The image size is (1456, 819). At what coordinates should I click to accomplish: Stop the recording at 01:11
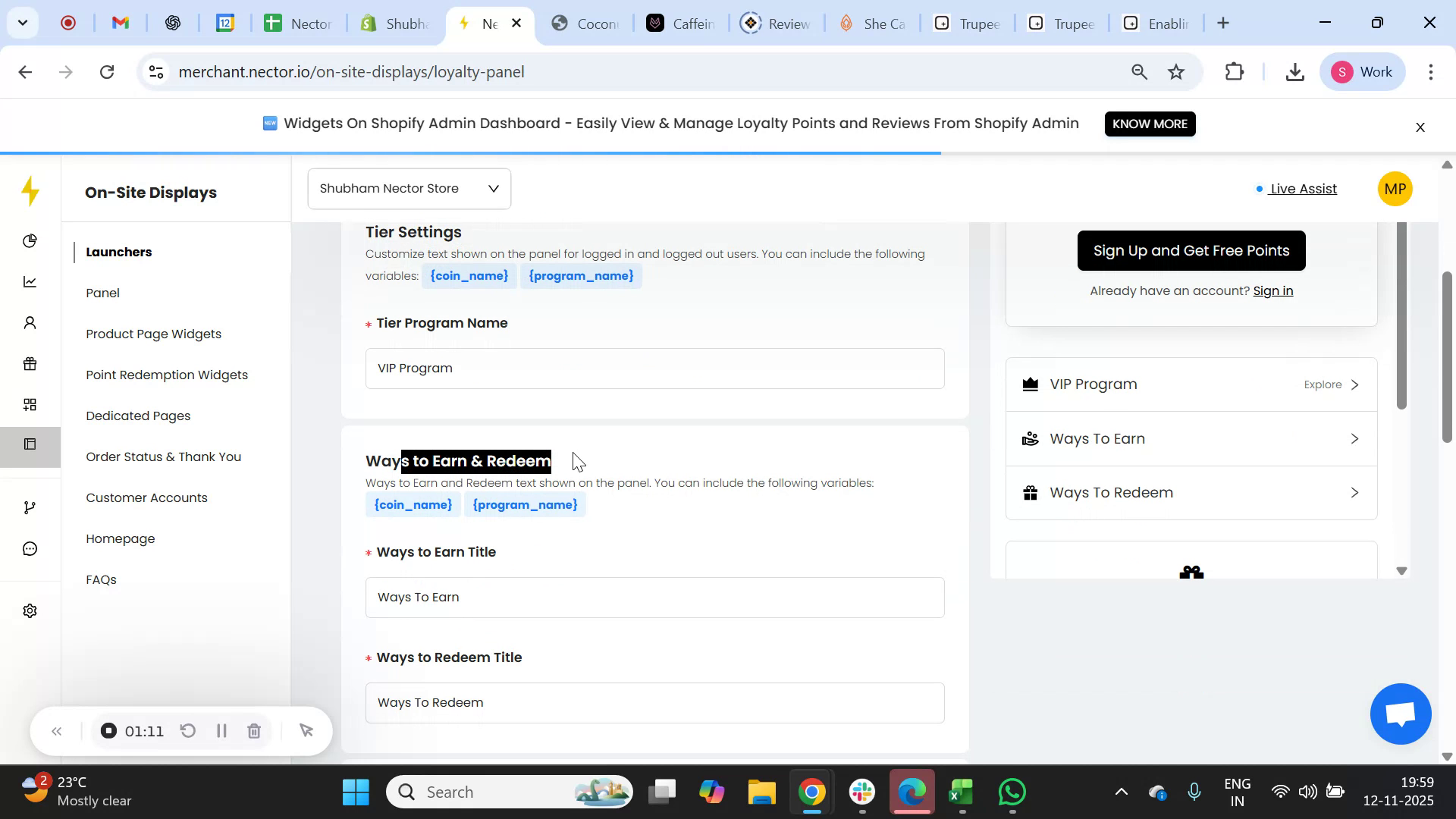pyautogui.click(x=108, y=730)
